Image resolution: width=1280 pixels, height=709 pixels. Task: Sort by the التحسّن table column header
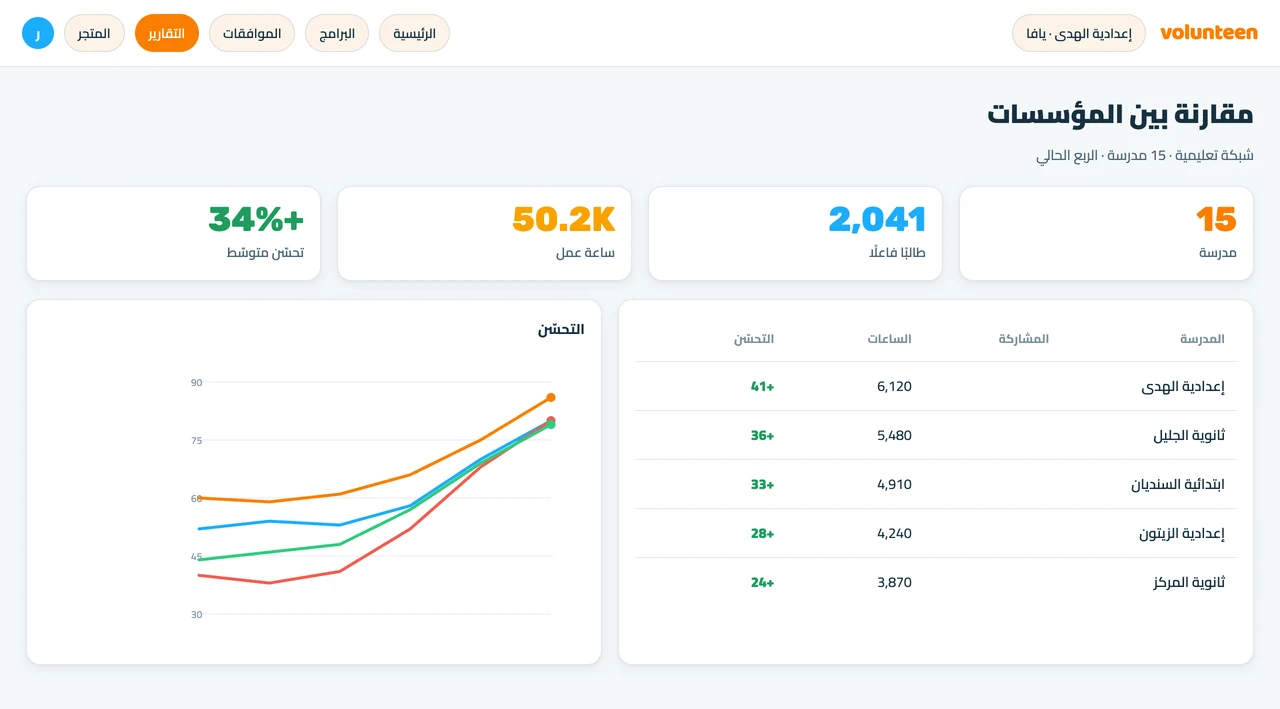754,339
